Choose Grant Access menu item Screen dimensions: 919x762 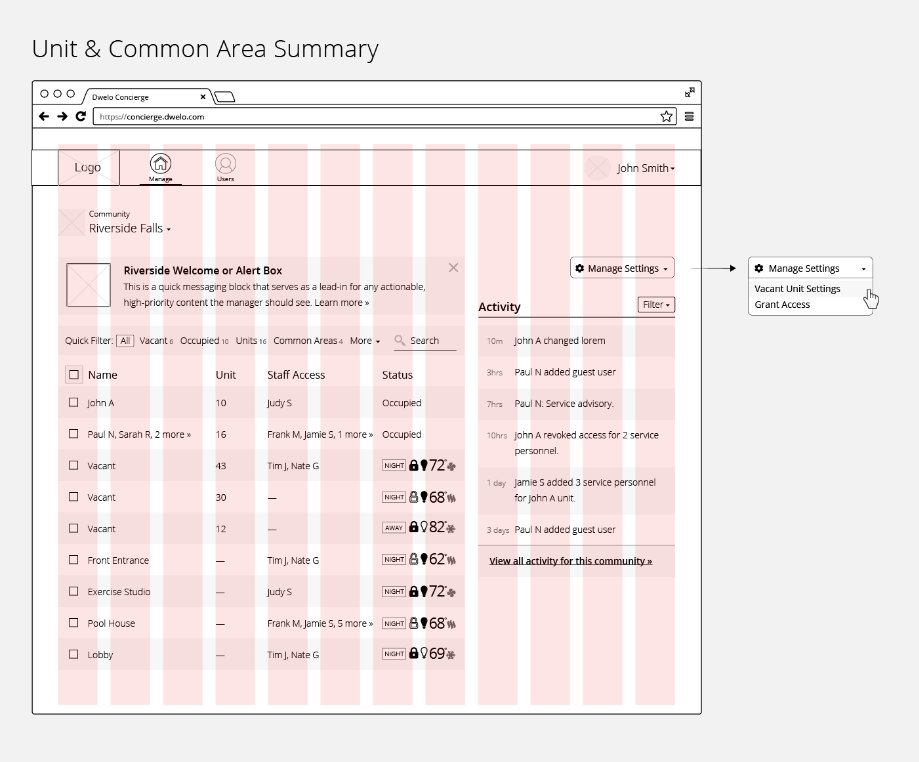tap(782, 305)
